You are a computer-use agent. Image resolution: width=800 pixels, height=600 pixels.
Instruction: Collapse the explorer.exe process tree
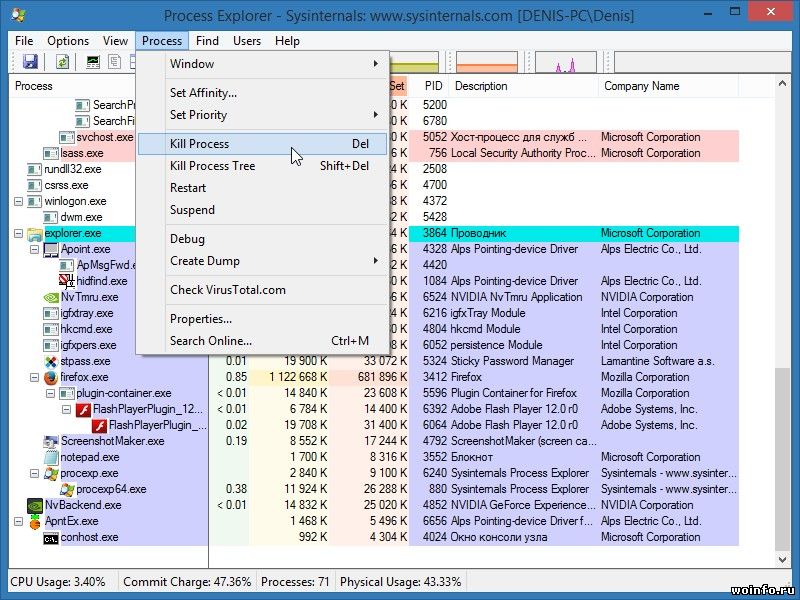18,234
